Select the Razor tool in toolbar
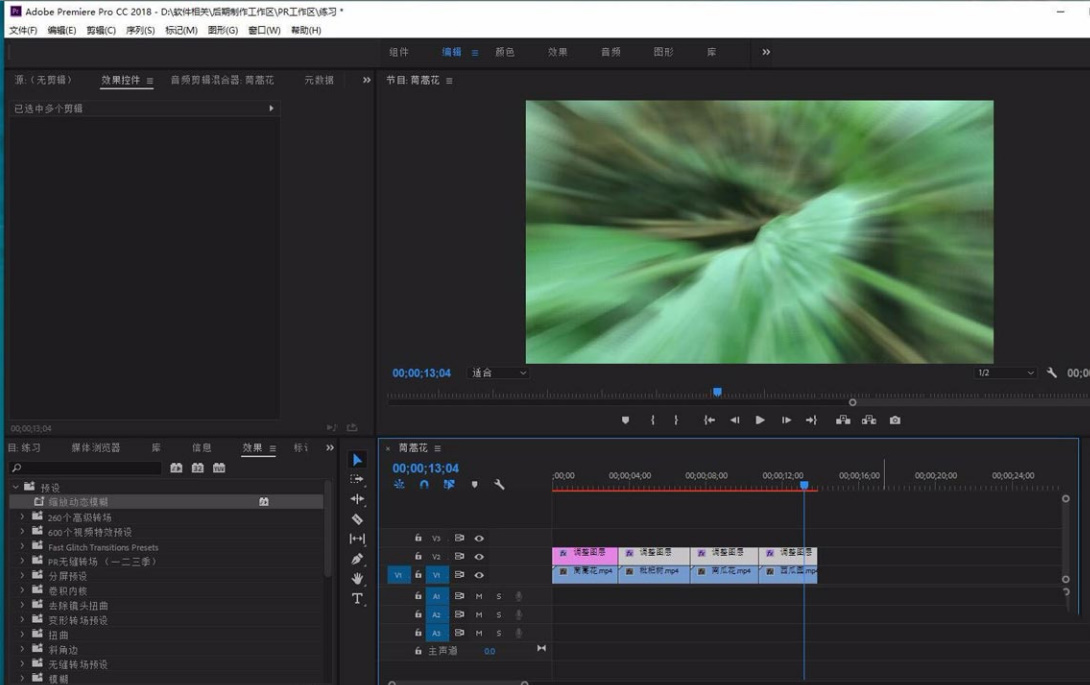 point(357,519)
